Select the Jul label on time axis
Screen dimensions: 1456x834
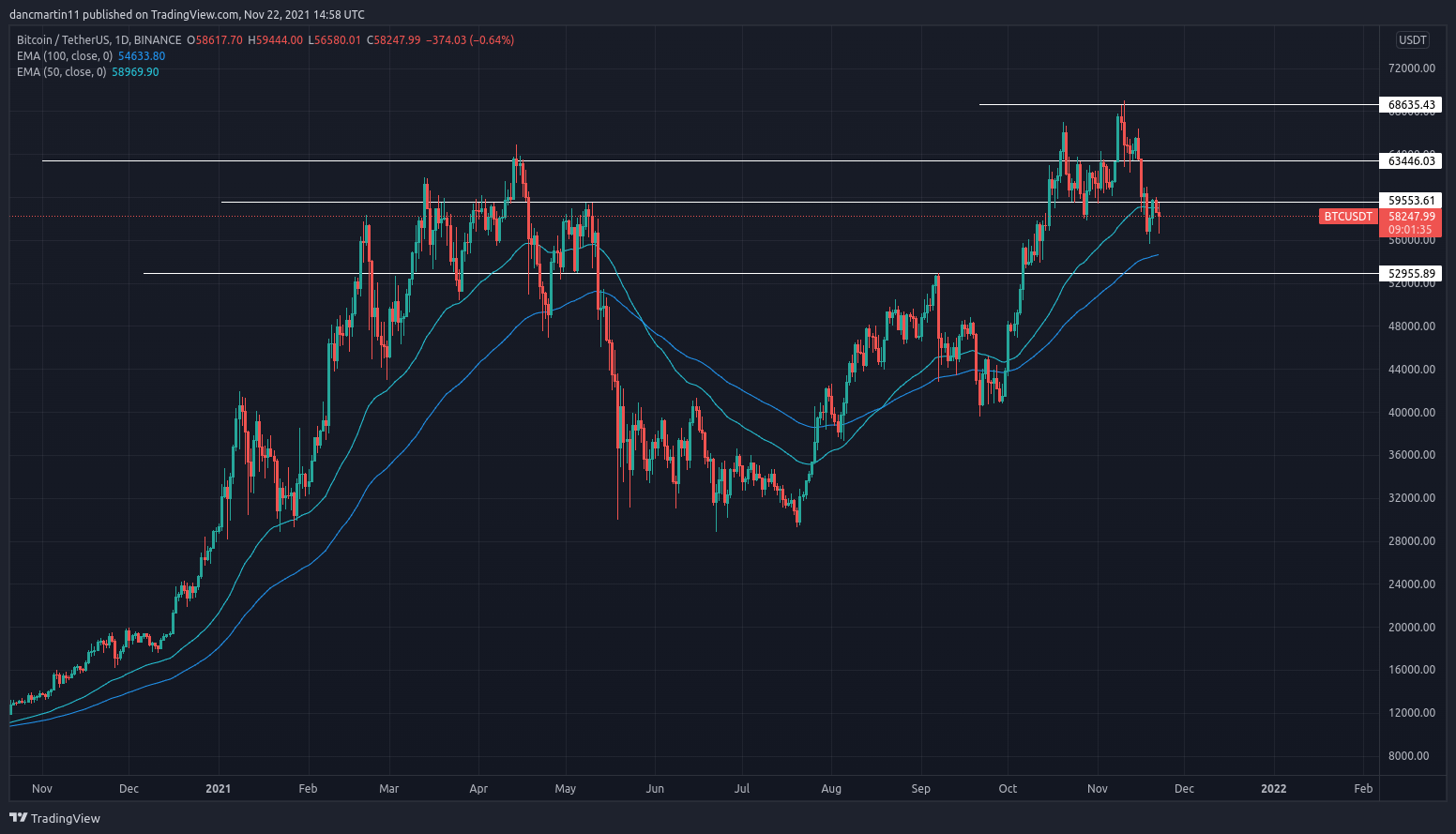[x=741, y=789]
